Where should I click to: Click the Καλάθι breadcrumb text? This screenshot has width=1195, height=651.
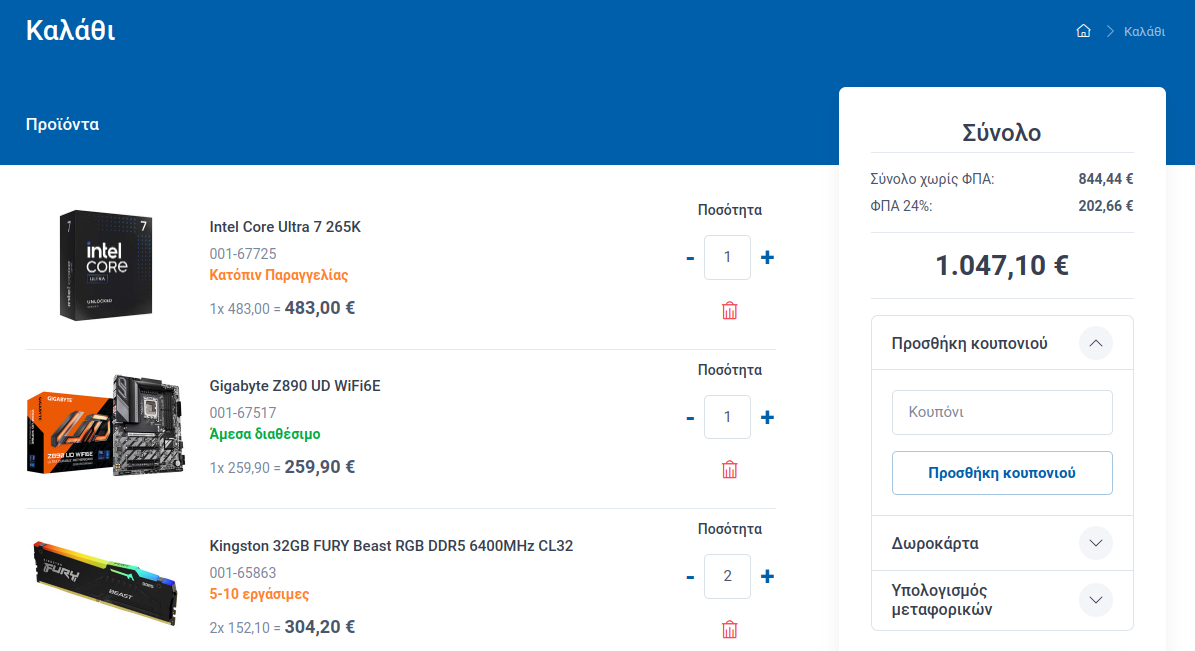1144,31
